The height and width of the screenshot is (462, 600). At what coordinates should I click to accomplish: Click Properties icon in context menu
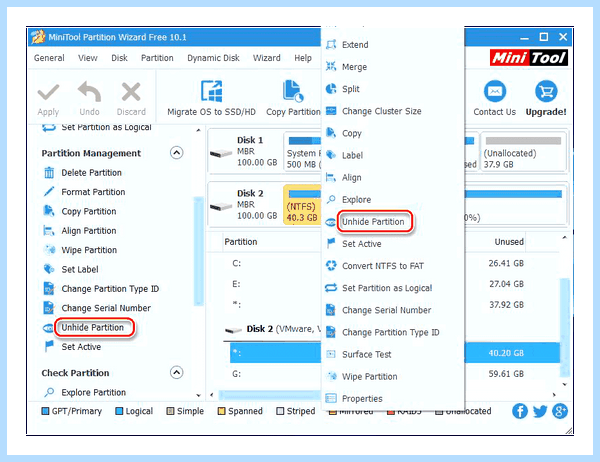click(x=331, y=398)
